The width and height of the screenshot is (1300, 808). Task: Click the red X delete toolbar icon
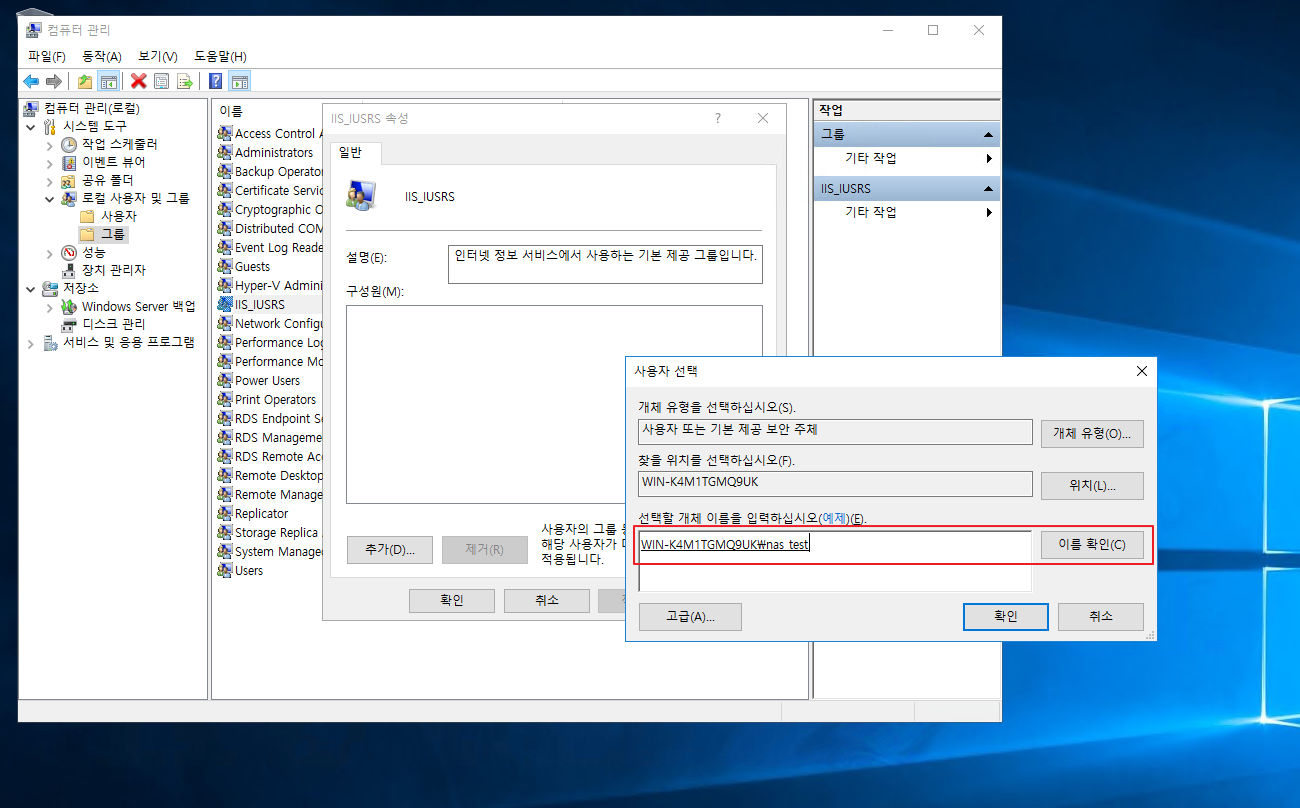tap(139, 81)
